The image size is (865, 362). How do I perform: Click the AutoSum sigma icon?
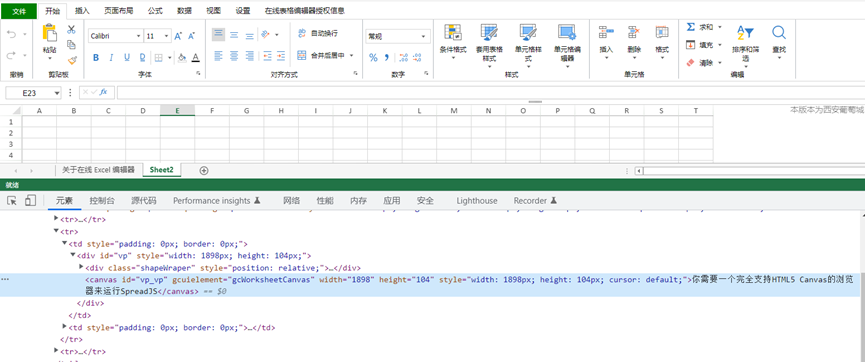pyautogui.click(x=690, y=26)
